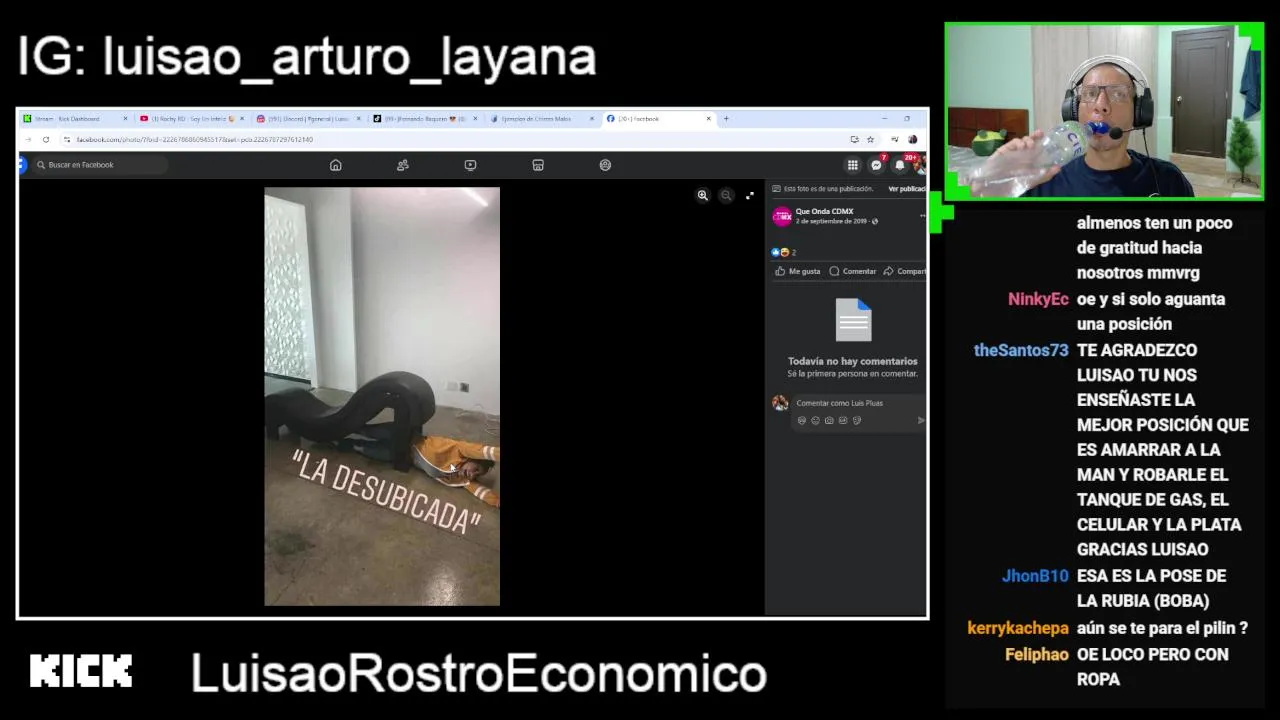Insert an emoji in the comment
1280x720 pixels.
pos(815,421)
